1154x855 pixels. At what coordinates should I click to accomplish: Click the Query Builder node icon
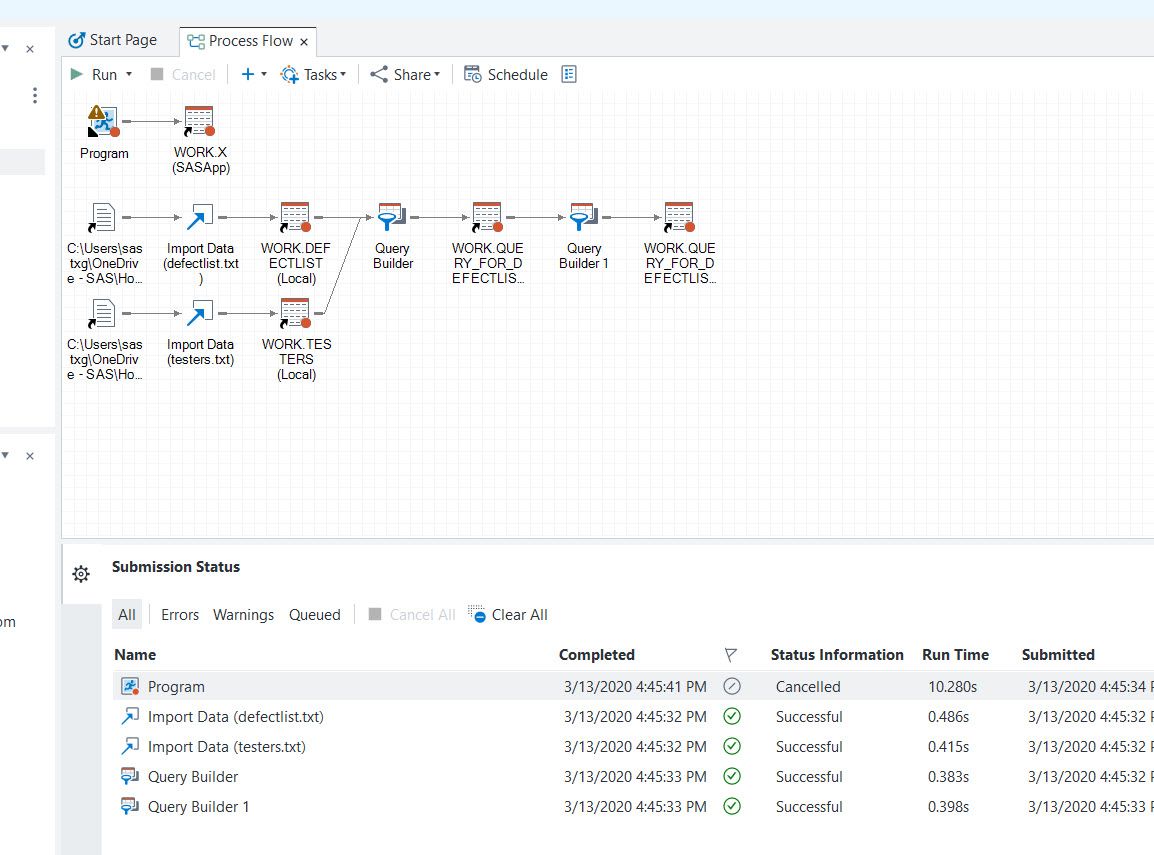pos(390,218)
